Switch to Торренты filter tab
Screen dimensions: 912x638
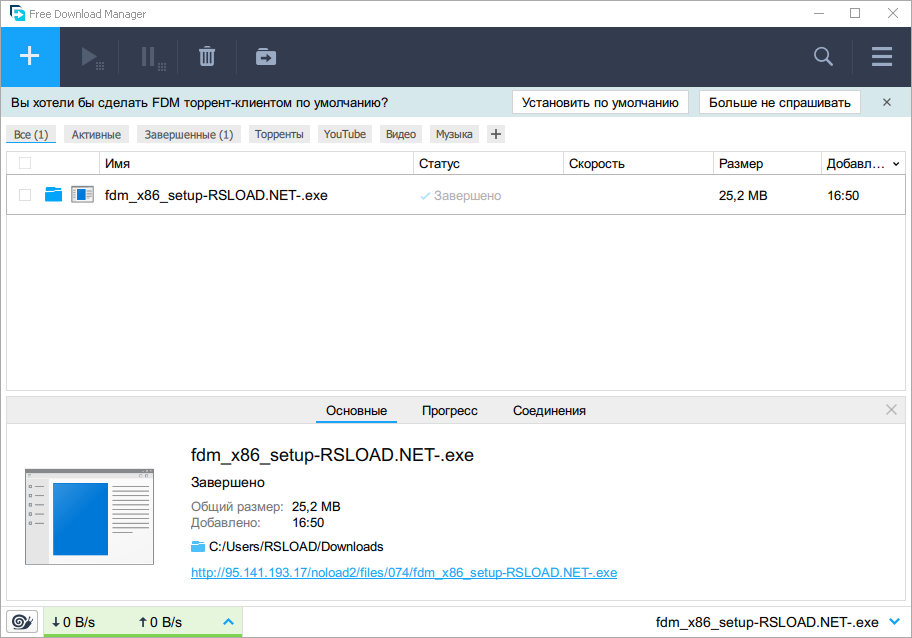(279, 134)
